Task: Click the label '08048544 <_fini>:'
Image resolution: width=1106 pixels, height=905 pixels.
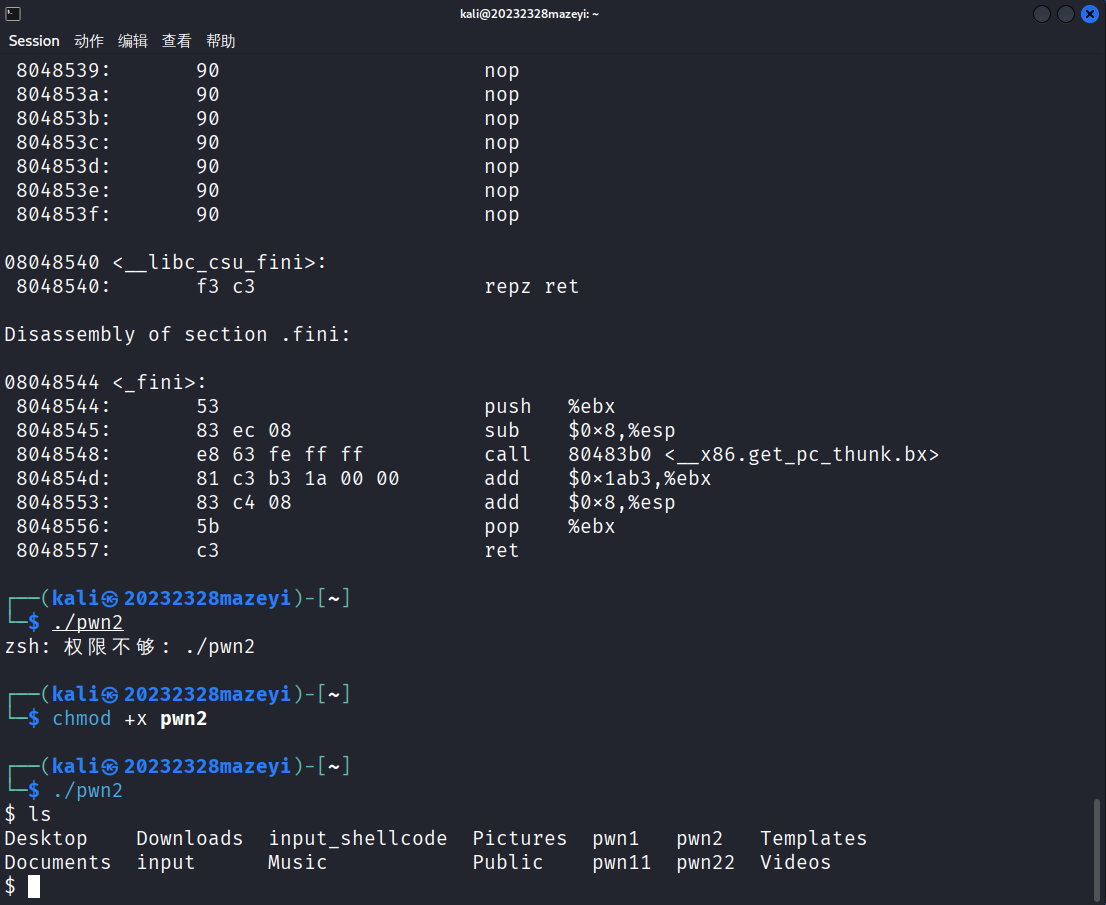Action: [x=105, y=382]
